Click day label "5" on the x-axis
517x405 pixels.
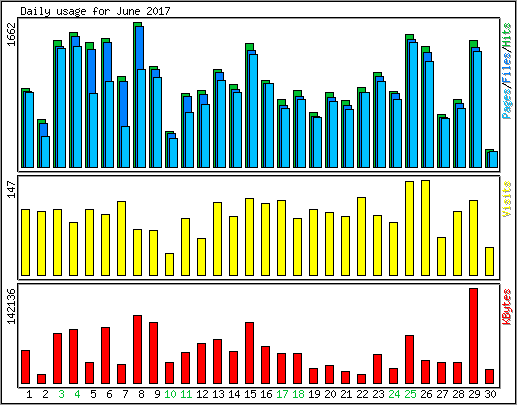(93, 394)
